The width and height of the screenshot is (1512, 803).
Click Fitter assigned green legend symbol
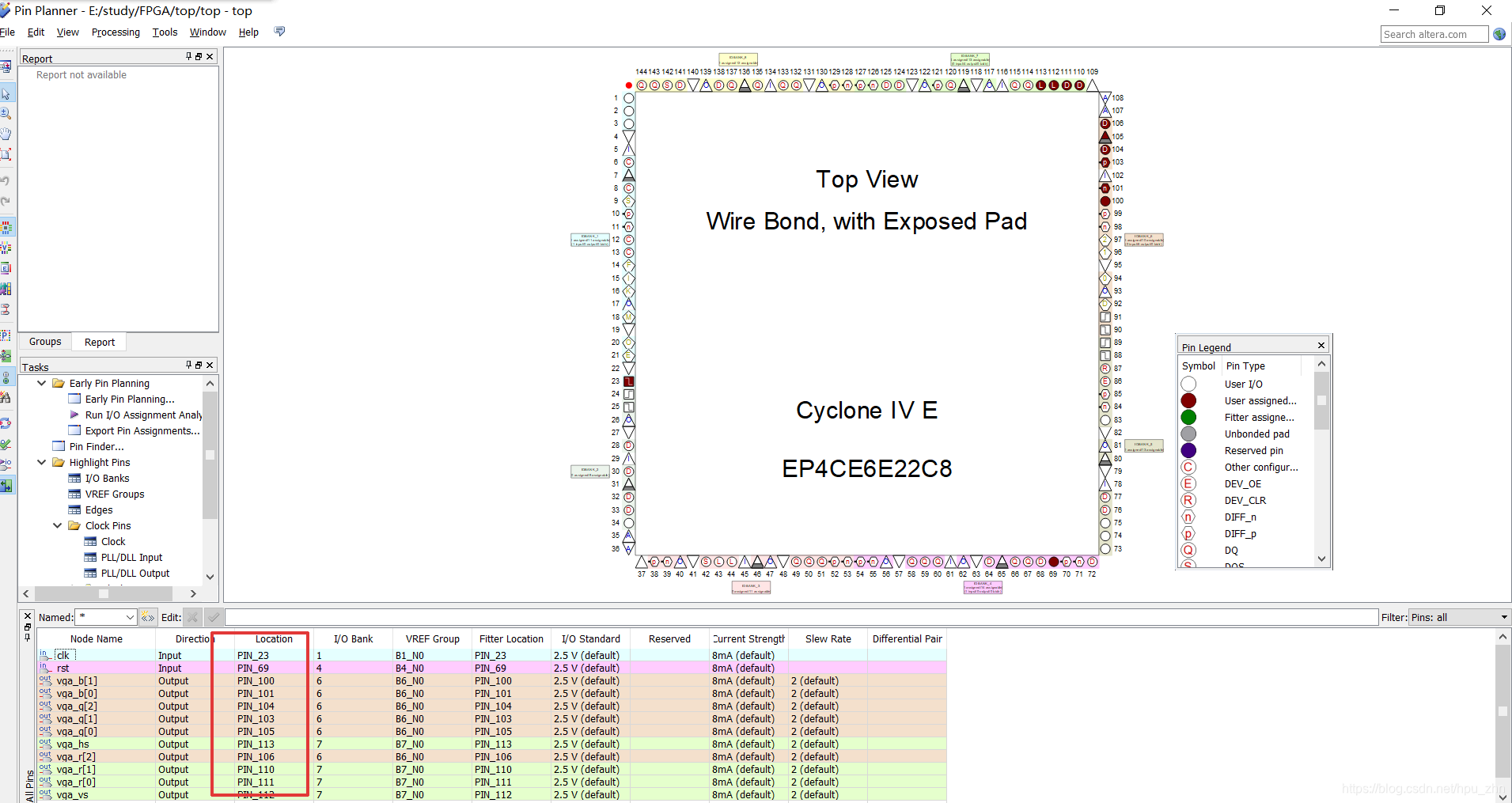[x=1188, y=417]
